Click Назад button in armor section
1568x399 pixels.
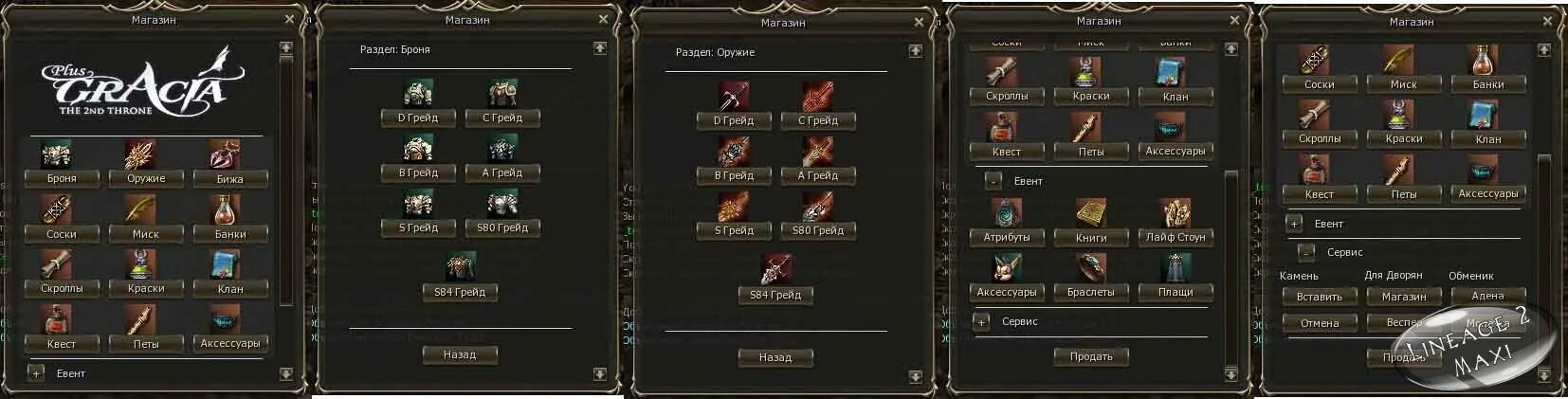point(460,354)
